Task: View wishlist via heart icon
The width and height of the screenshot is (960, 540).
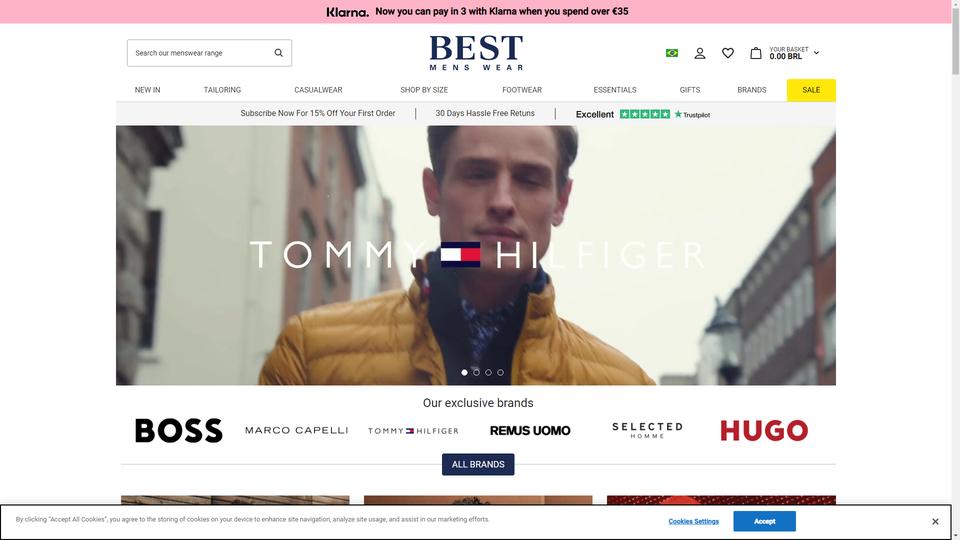Action: [727, 53]
